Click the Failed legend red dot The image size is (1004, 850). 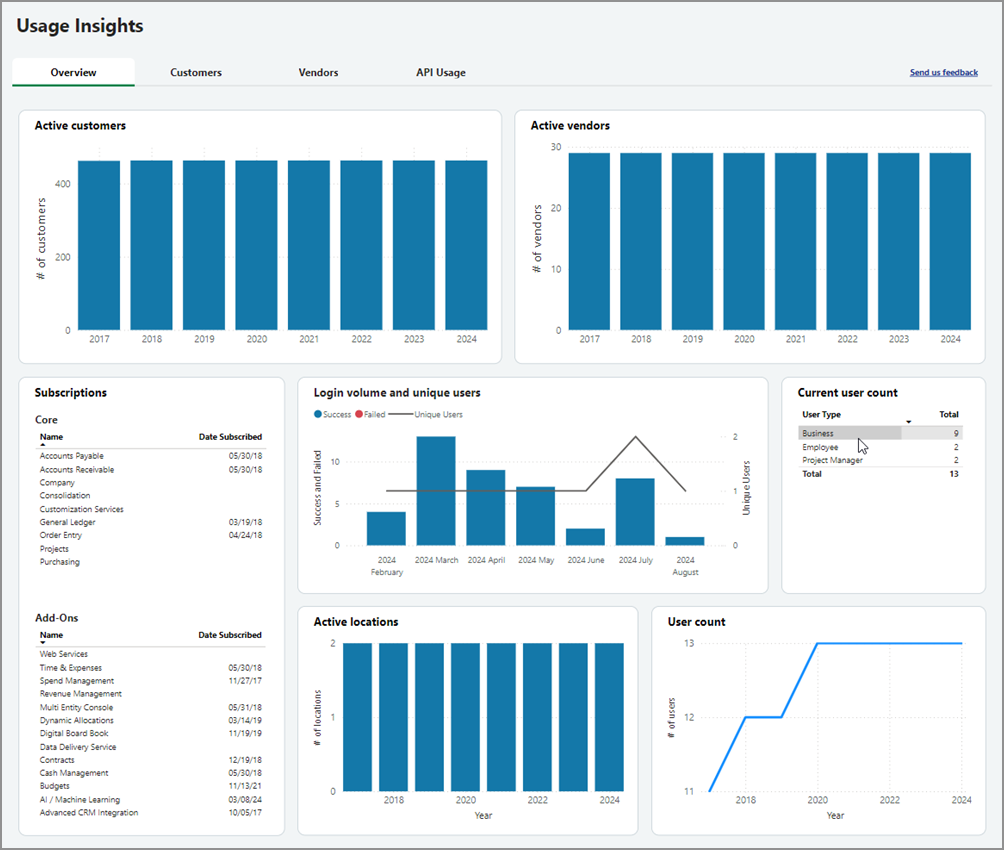coord(360,414)
